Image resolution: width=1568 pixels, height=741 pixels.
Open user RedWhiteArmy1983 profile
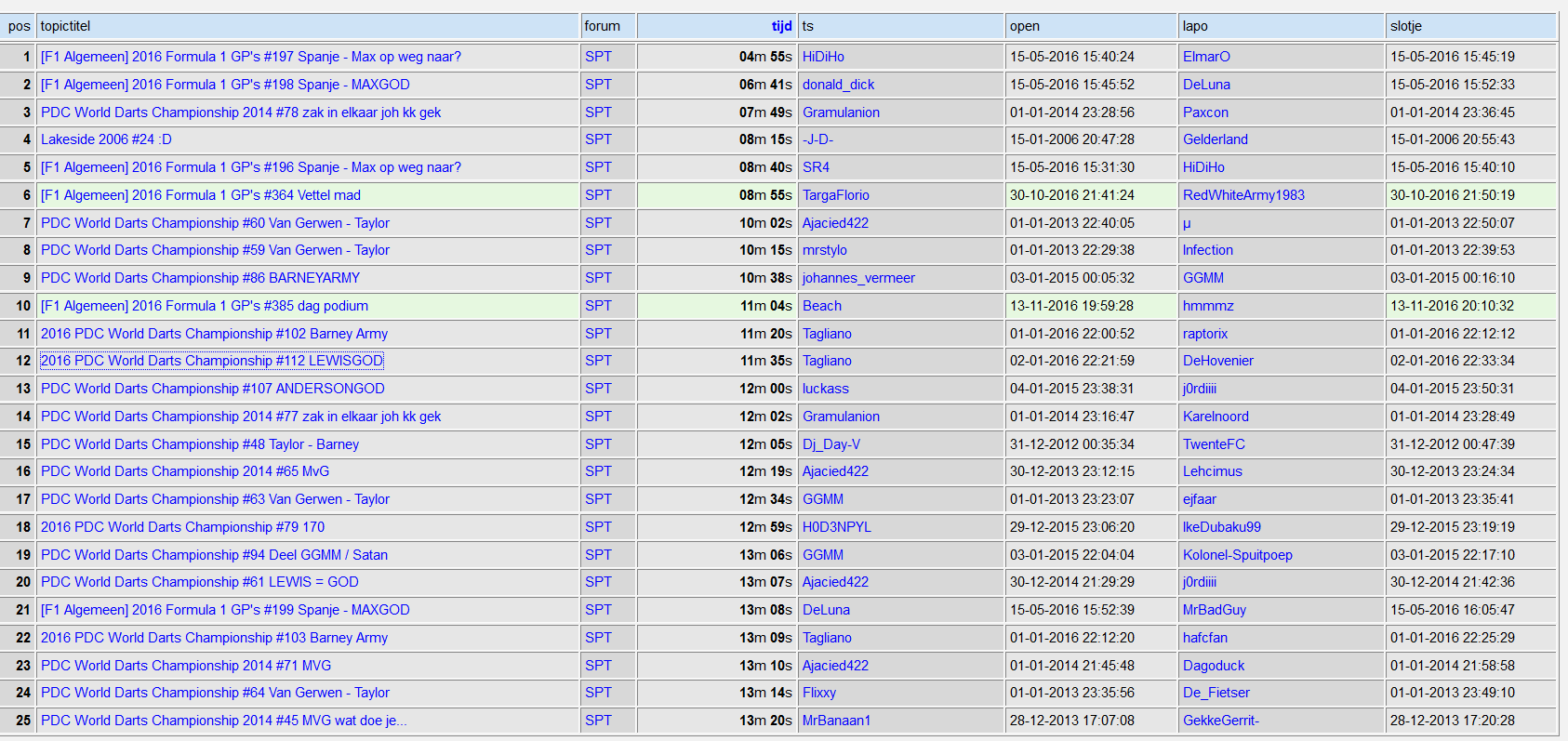(x=1243, y=195)
